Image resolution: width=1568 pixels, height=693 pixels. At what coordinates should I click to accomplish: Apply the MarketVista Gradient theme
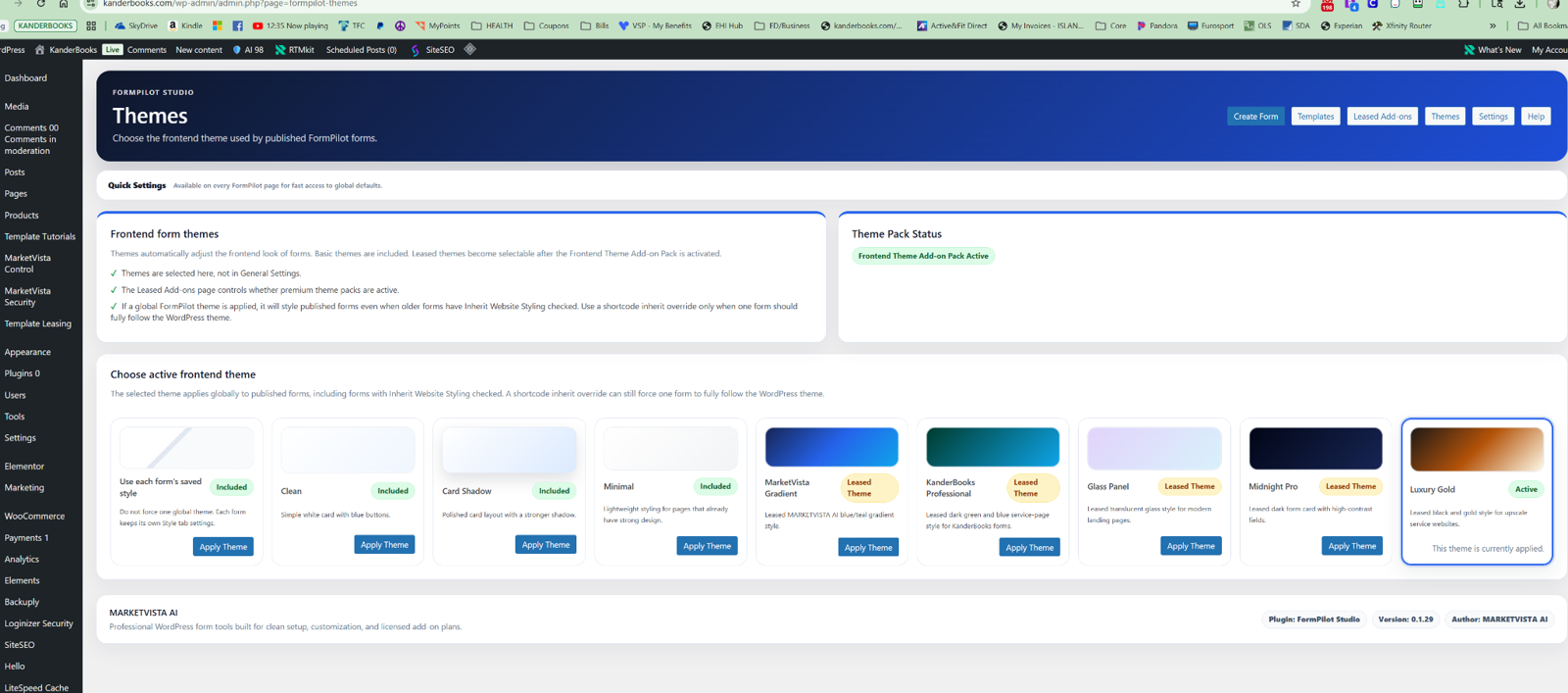868,547
